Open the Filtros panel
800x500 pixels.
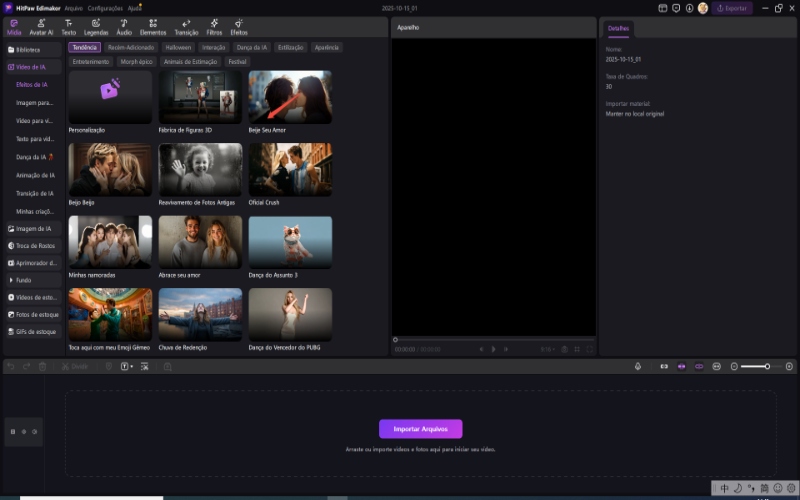(x=214, y=26)
